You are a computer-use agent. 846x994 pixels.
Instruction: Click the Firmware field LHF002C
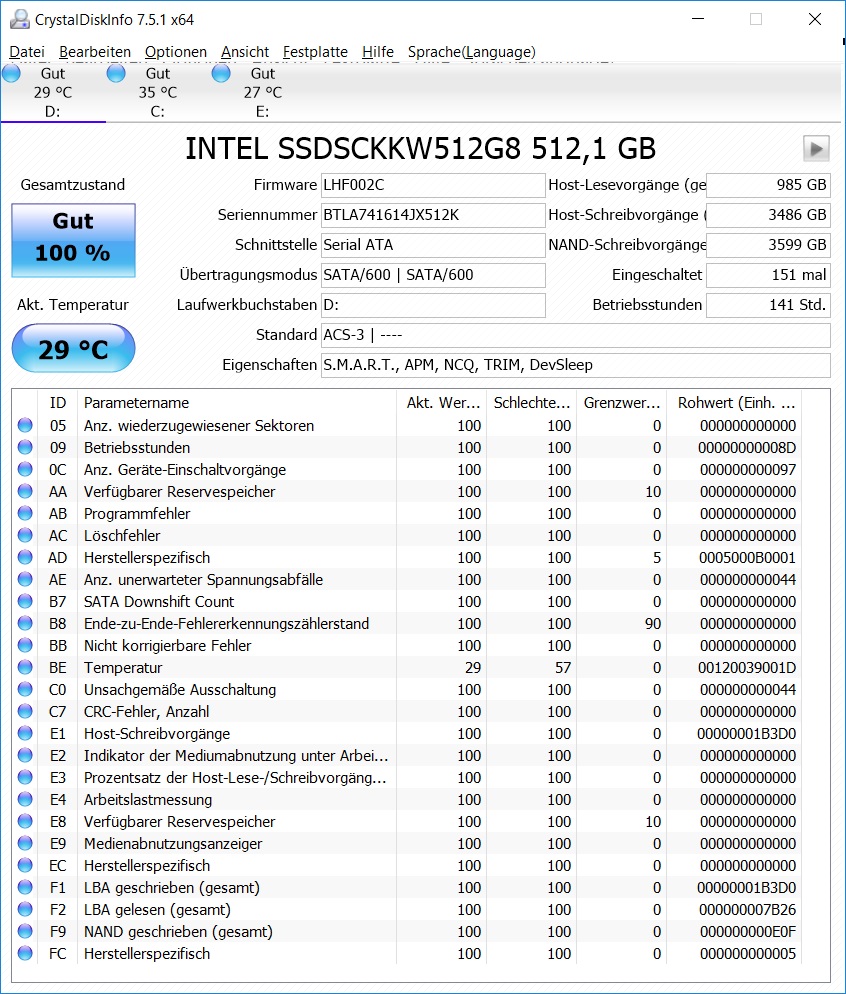click(433, 185)
